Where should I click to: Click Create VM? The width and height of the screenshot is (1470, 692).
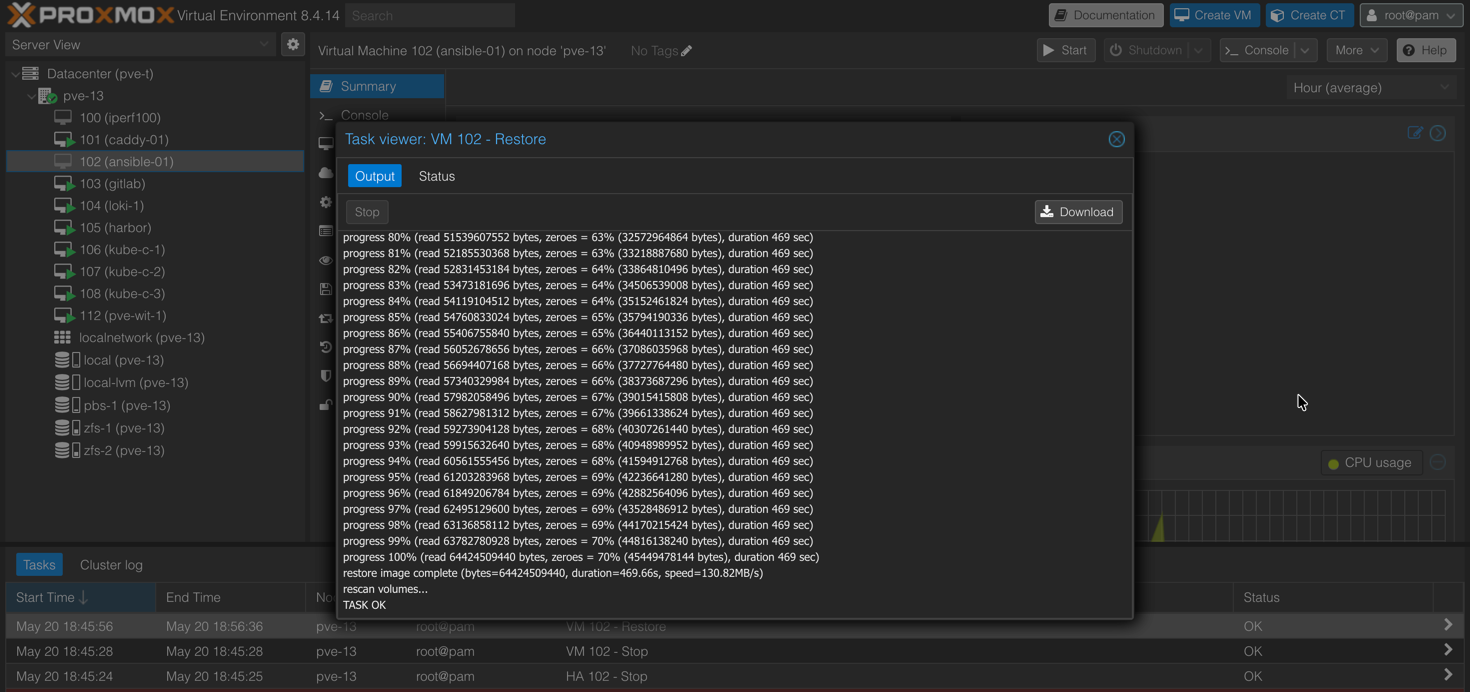tap(1214, 15)
